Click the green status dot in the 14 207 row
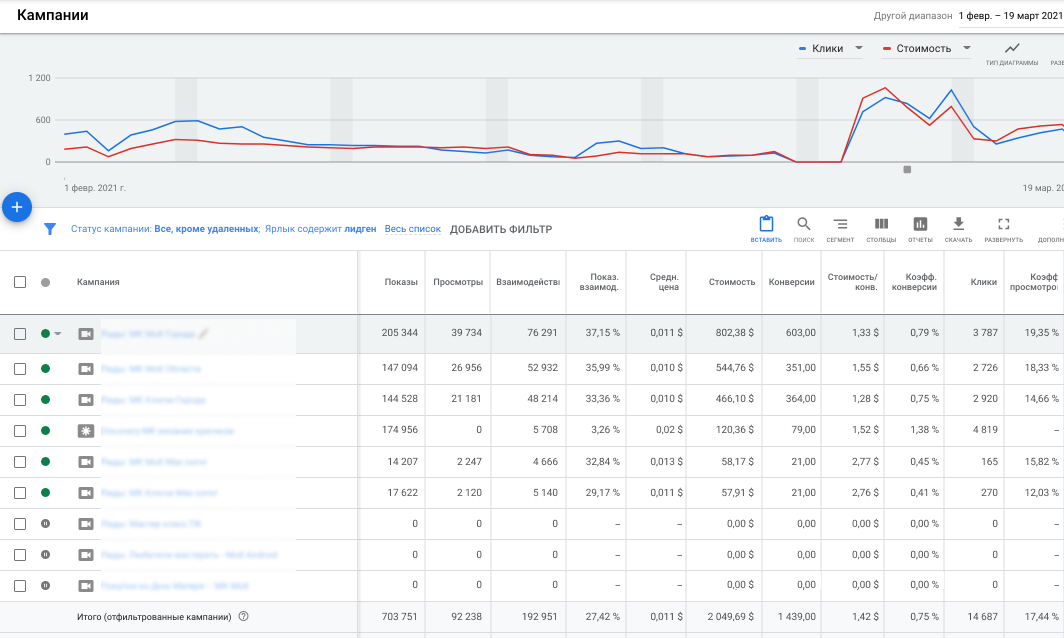 pyautogui.click(x=45, y=462)
